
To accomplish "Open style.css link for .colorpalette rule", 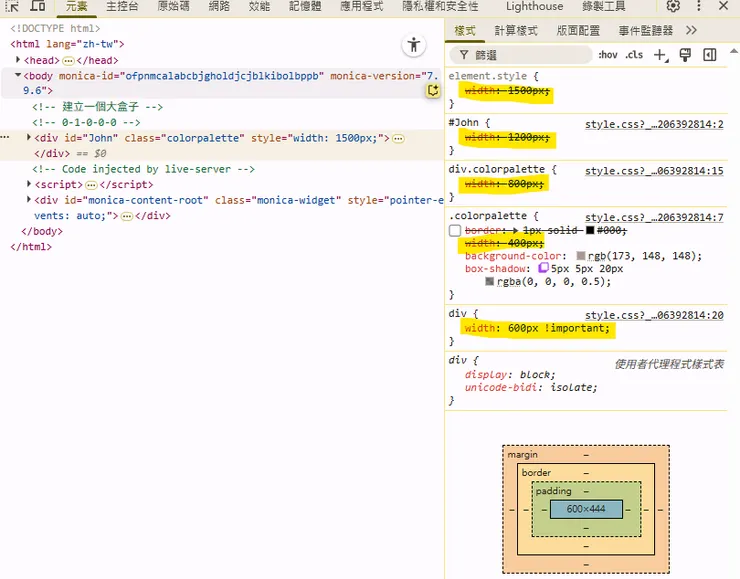I will (654, 217).
